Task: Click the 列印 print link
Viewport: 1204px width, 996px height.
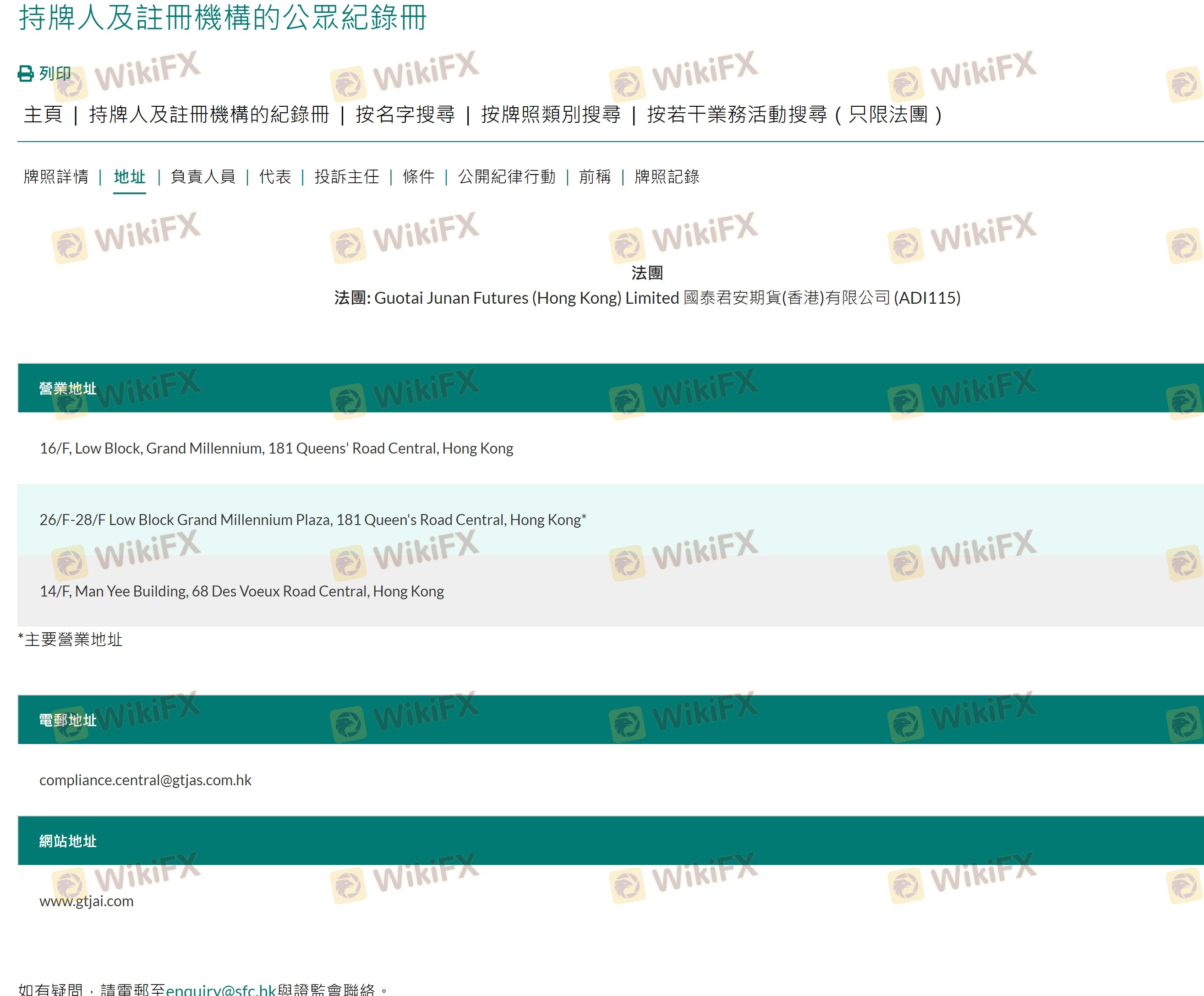Action: pyautogui.click(x=55, y=74)
